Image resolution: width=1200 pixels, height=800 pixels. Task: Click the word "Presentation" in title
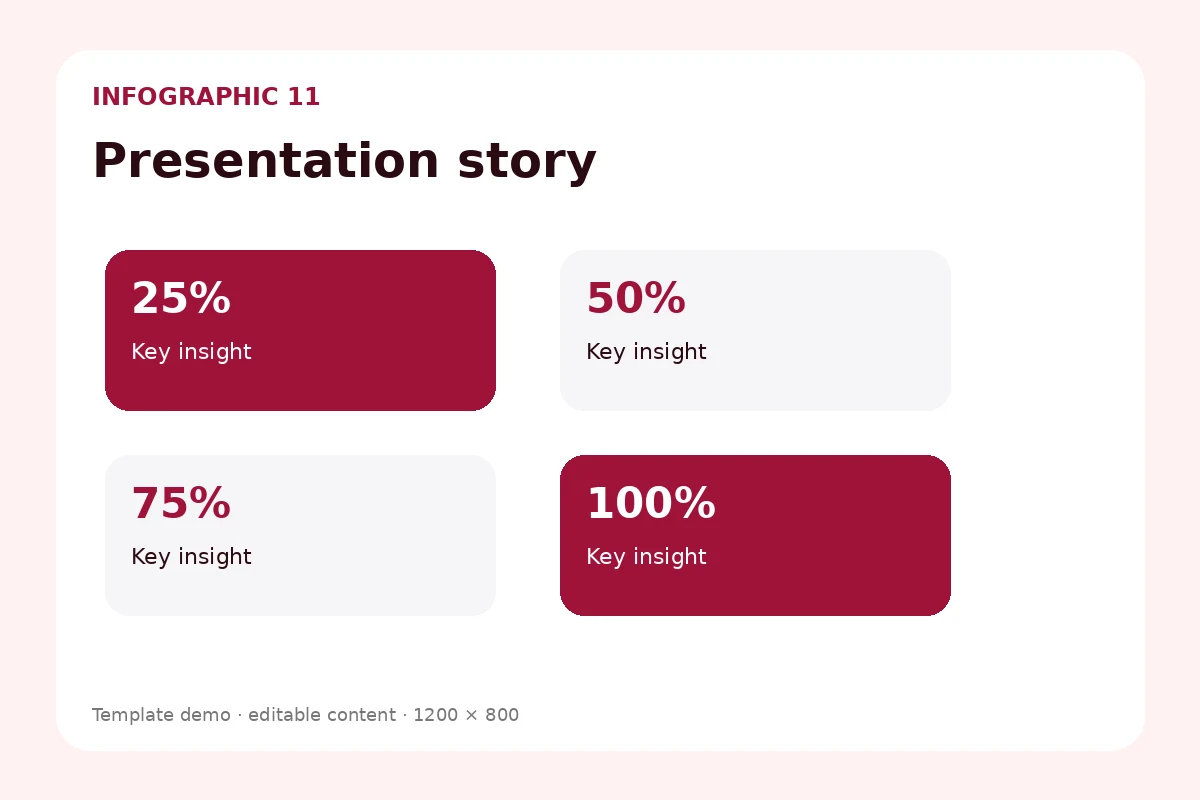[x=266, y=161]
